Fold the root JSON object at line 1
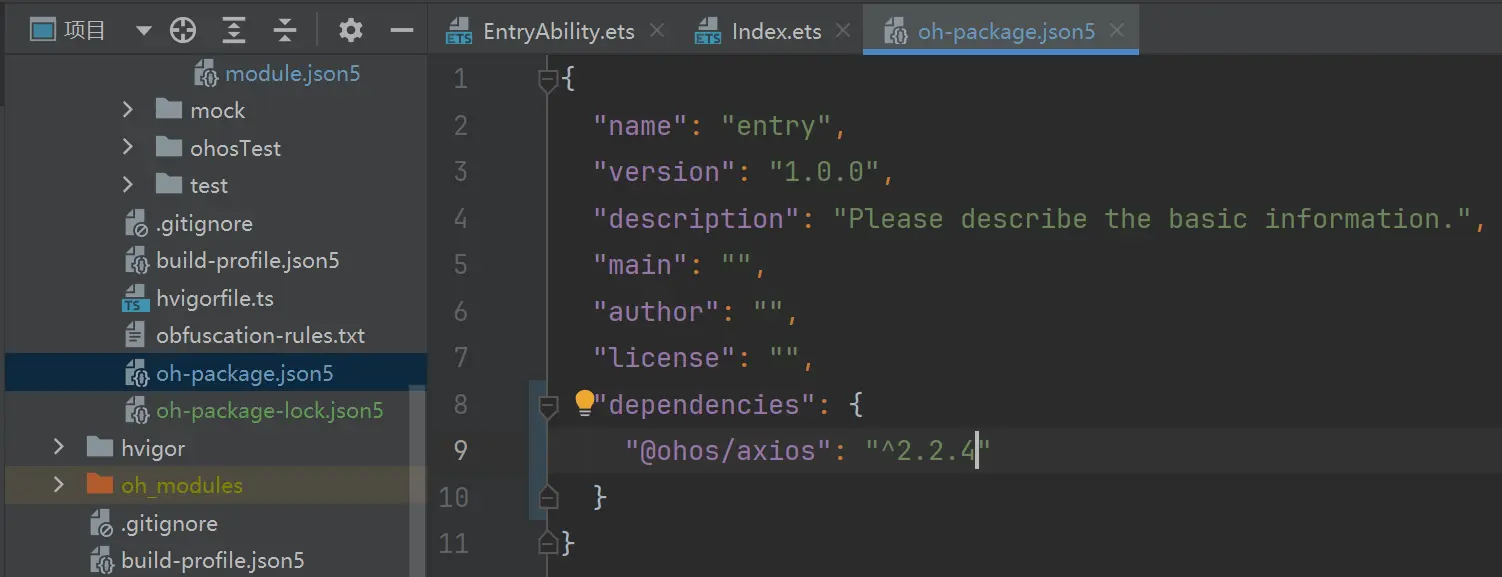 pyautogui.click(x=548, y=80)
